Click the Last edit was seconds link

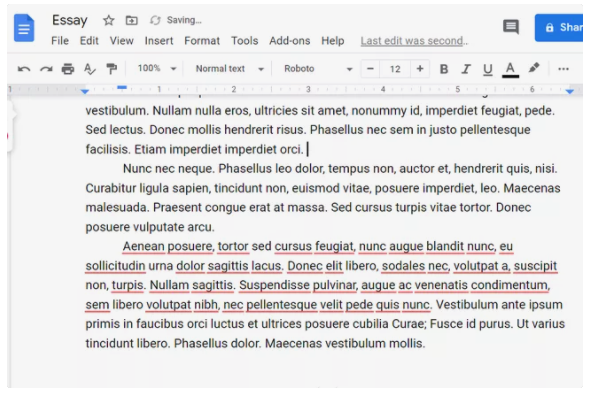414,41
